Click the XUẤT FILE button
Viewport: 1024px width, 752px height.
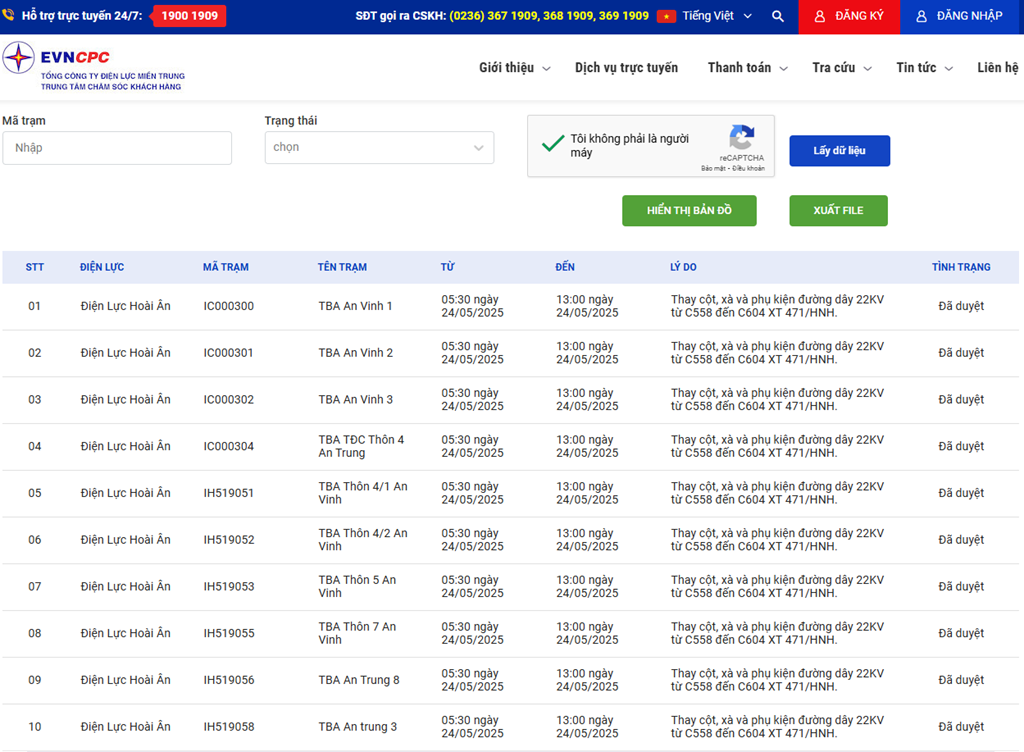pos(838,211)
